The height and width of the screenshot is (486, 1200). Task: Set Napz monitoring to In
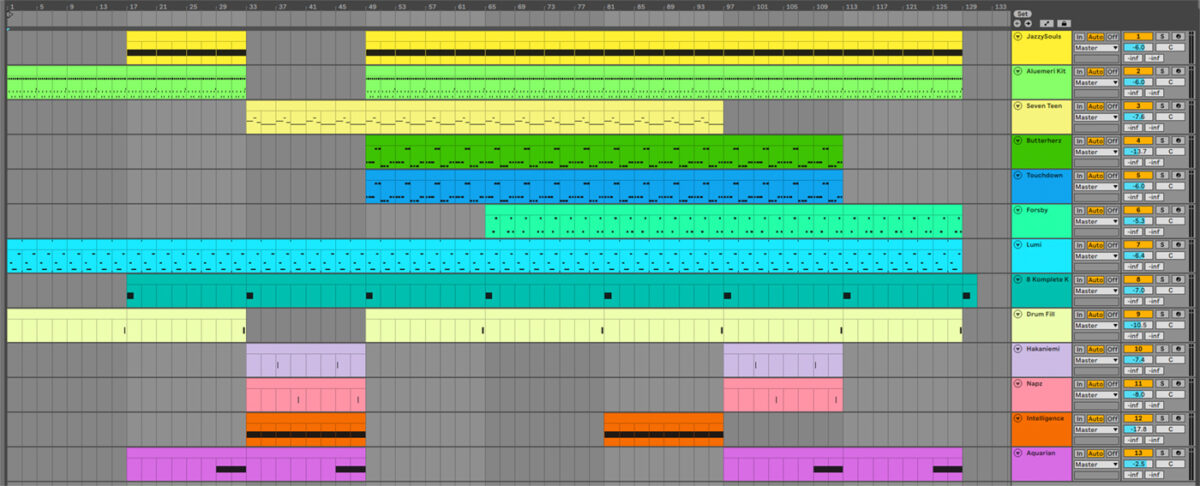click(x=1079, y=383)
